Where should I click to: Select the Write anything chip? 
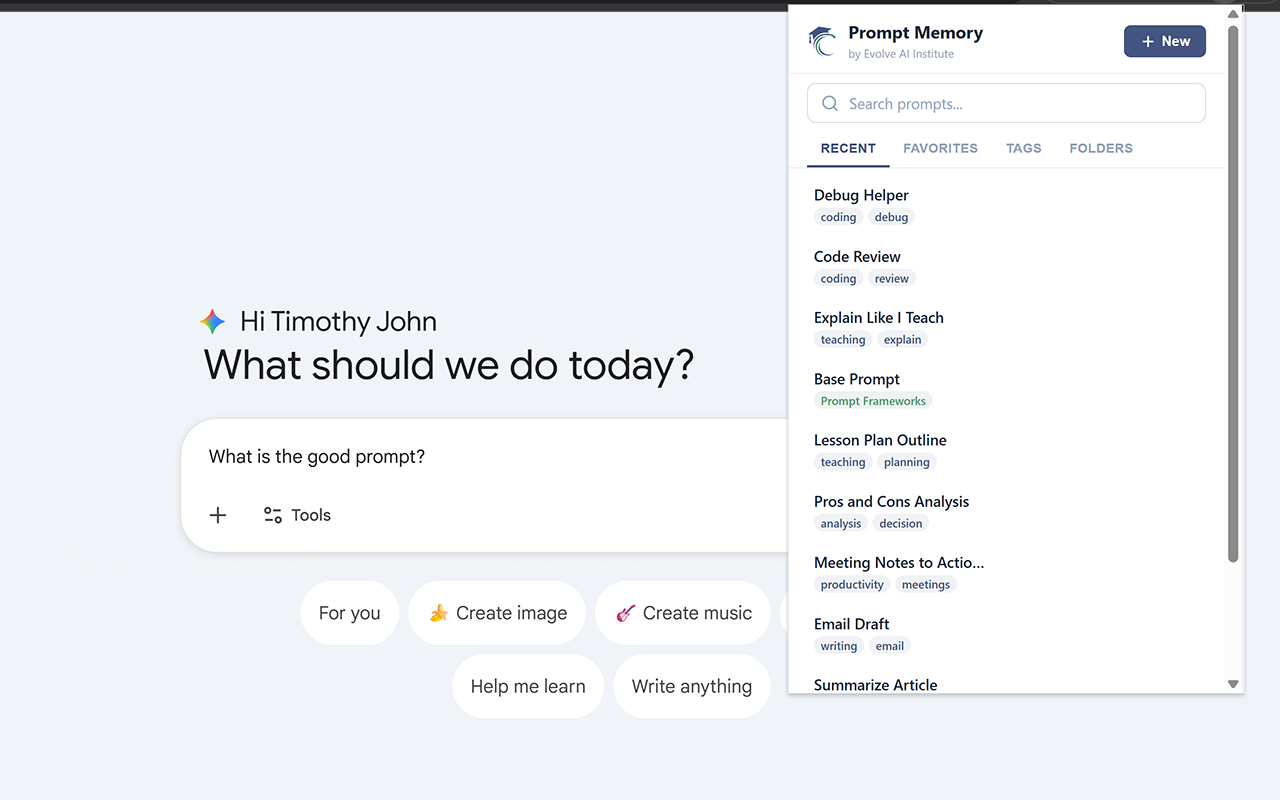point(691,686)
